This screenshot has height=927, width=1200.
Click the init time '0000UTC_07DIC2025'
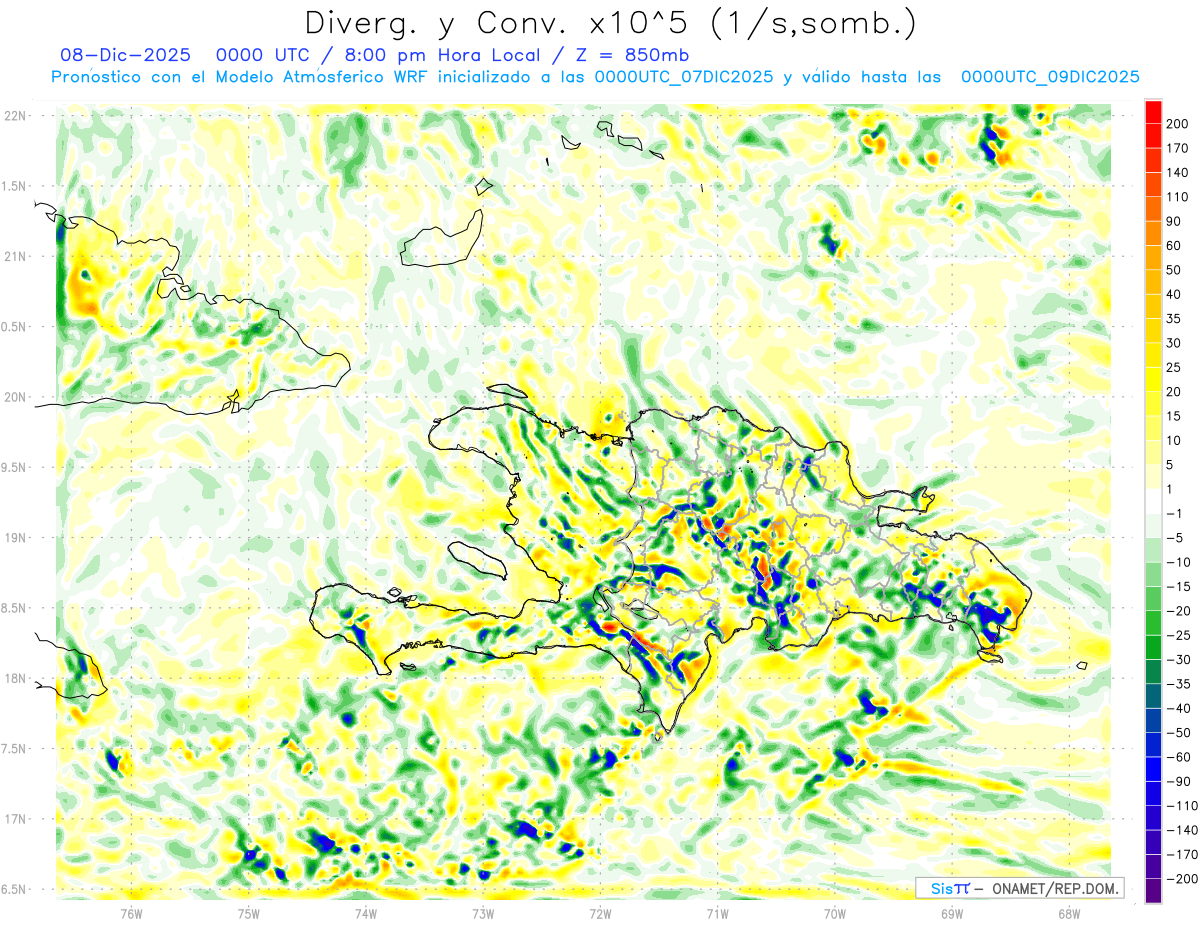[x=683, y=77]
